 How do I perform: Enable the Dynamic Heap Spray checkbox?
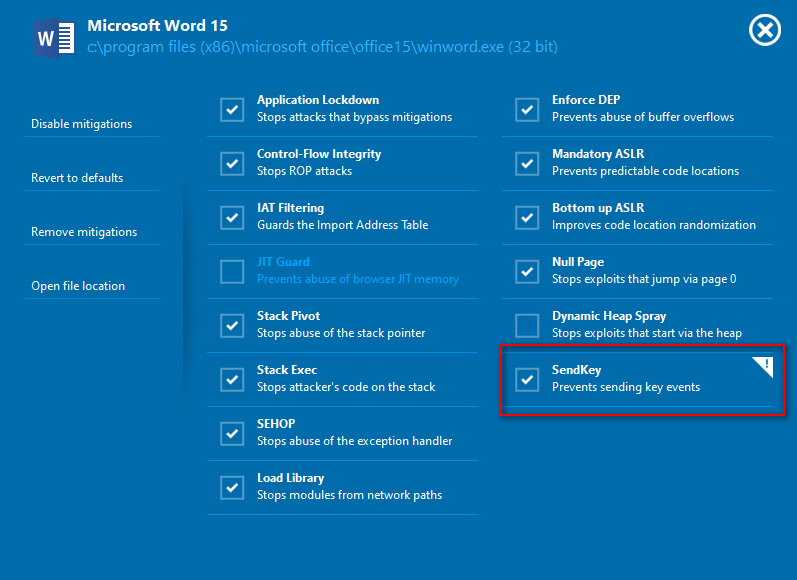(x=527, y=325)
